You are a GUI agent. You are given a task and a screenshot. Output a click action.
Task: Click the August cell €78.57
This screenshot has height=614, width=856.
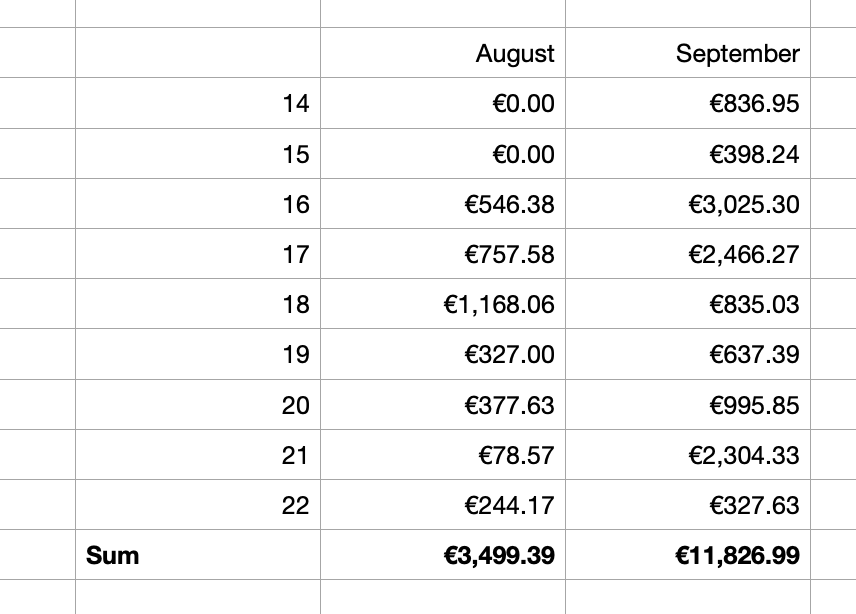point(443,455)
